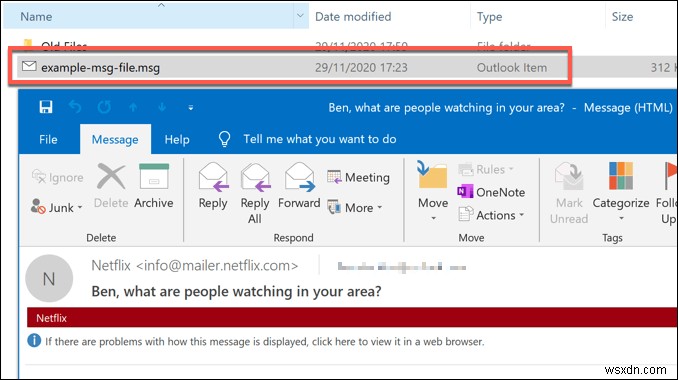Go to next item with down arrow
678x380 pixels.
(x=162, y=107)
